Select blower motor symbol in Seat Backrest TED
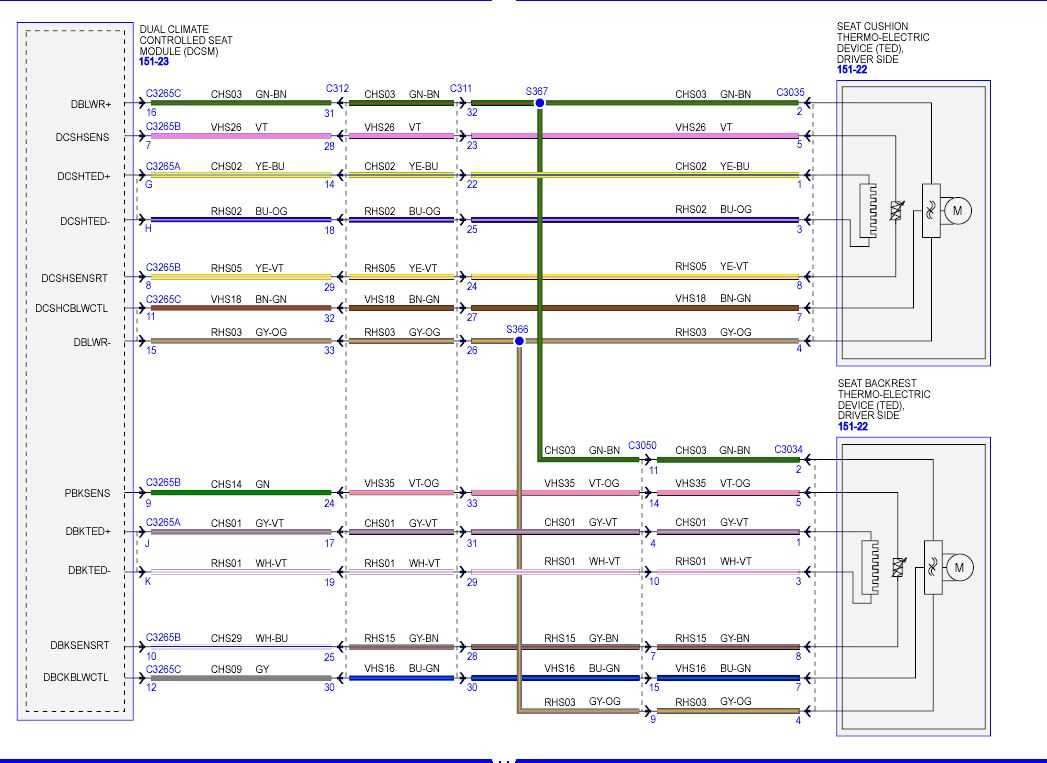The height and width of the screenshot is (763, 1047). (960, 568)
